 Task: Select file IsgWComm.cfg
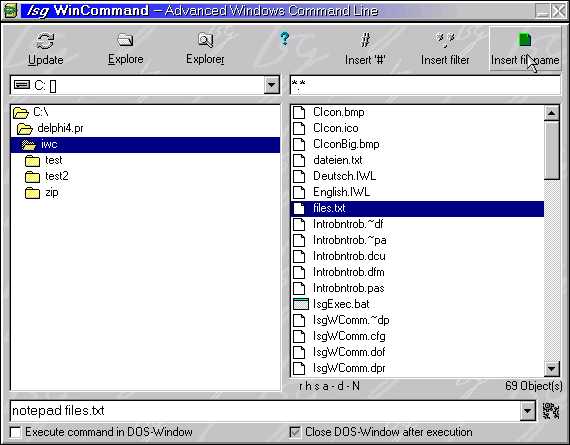click(x=417, y=336)
